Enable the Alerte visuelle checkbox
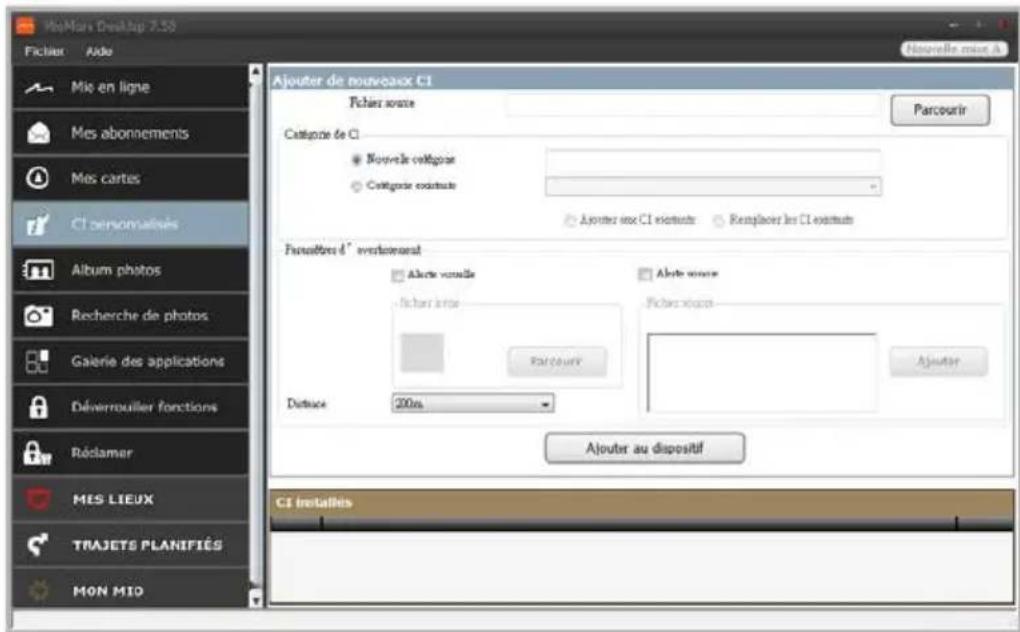This screenshot has height=632, width=1020. 397,275
